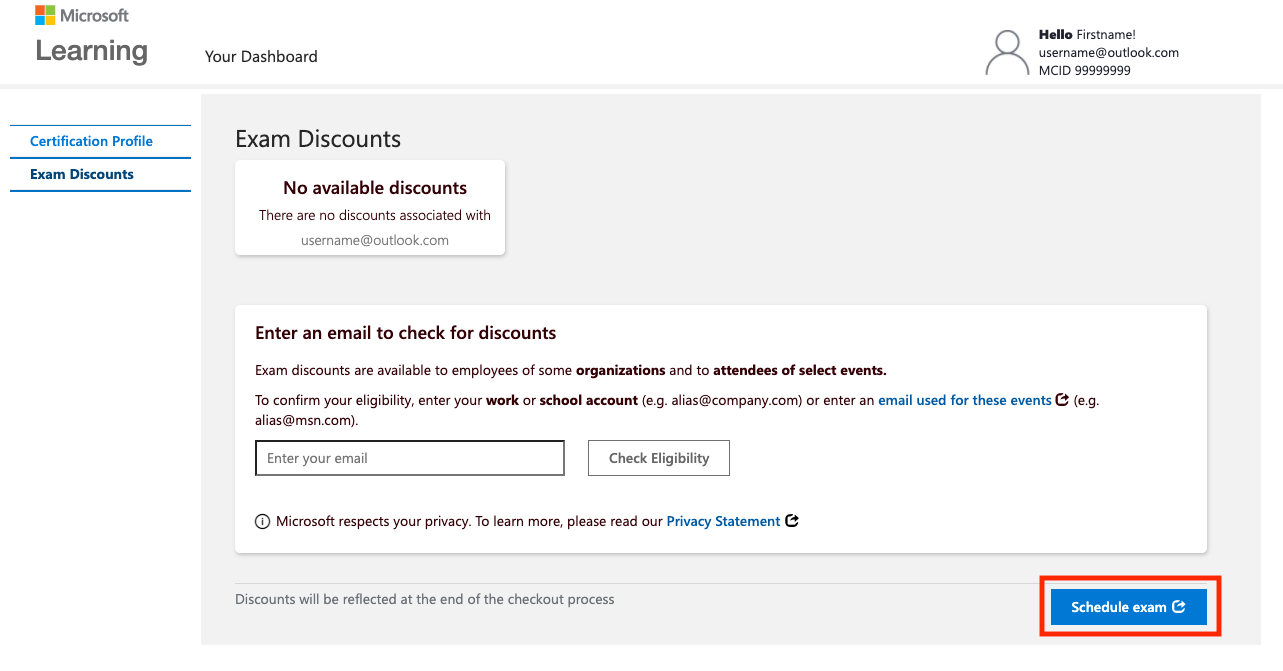1283x671 pixels.
Task: Click external-link icon after 'email used for these events'
Action: click(1062, 400)
